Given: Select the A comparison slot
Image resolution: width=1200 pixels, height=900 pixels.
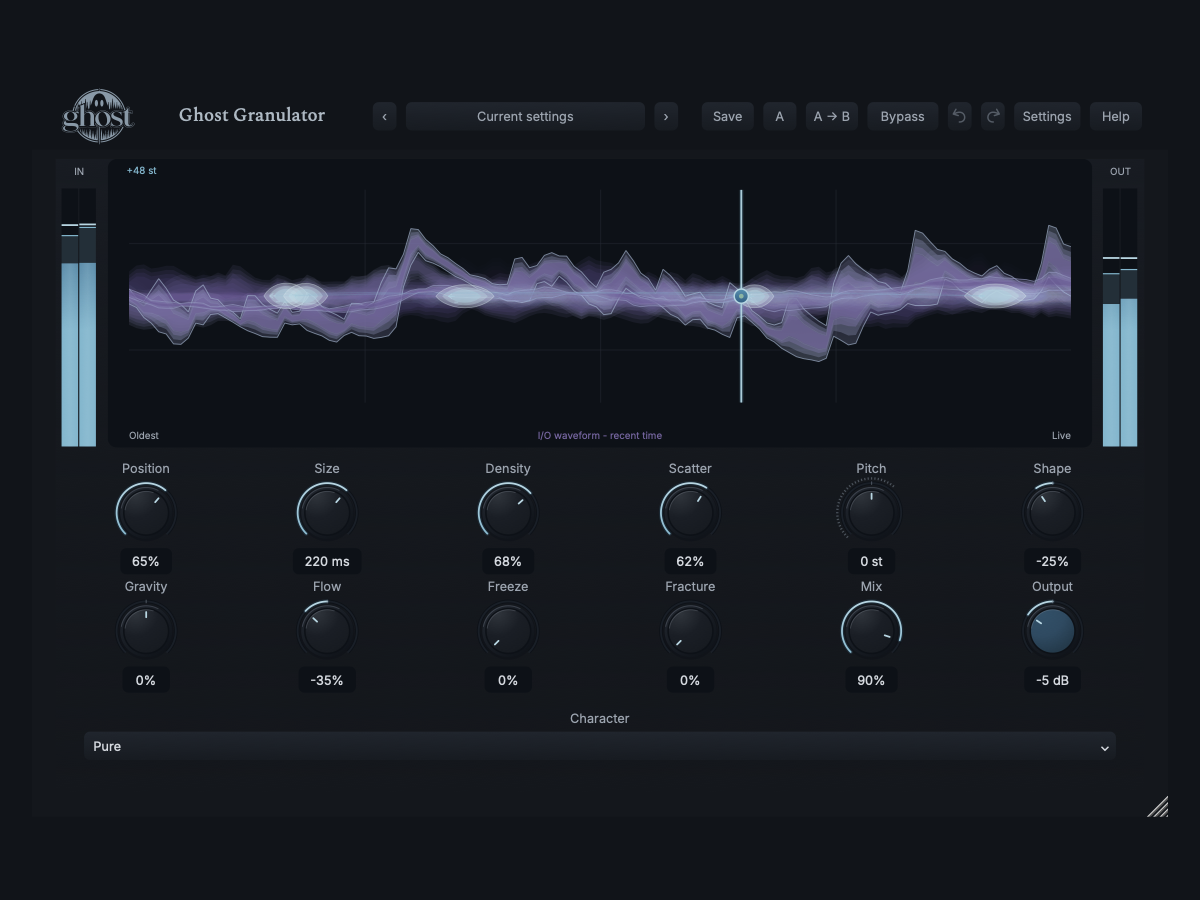Looking at the screenshot, I should tap(780, 116).
